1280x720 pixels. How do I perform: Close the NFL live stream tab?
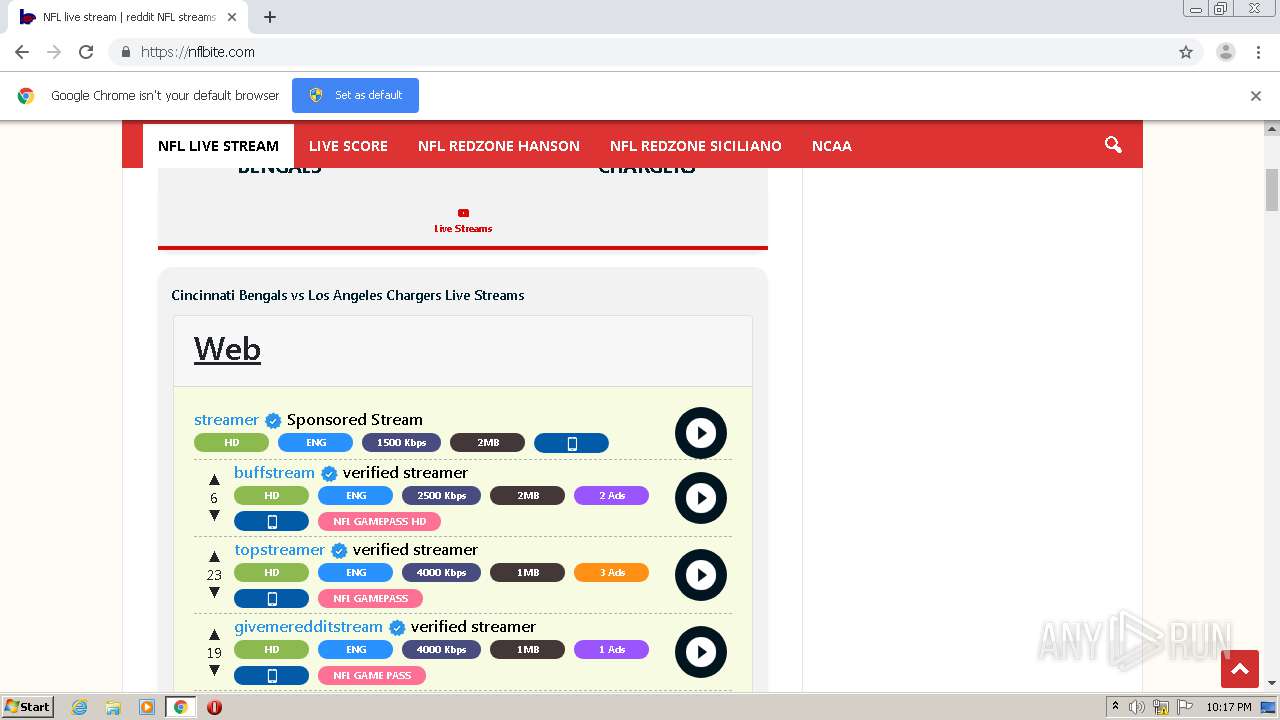(x=232, y=17)
